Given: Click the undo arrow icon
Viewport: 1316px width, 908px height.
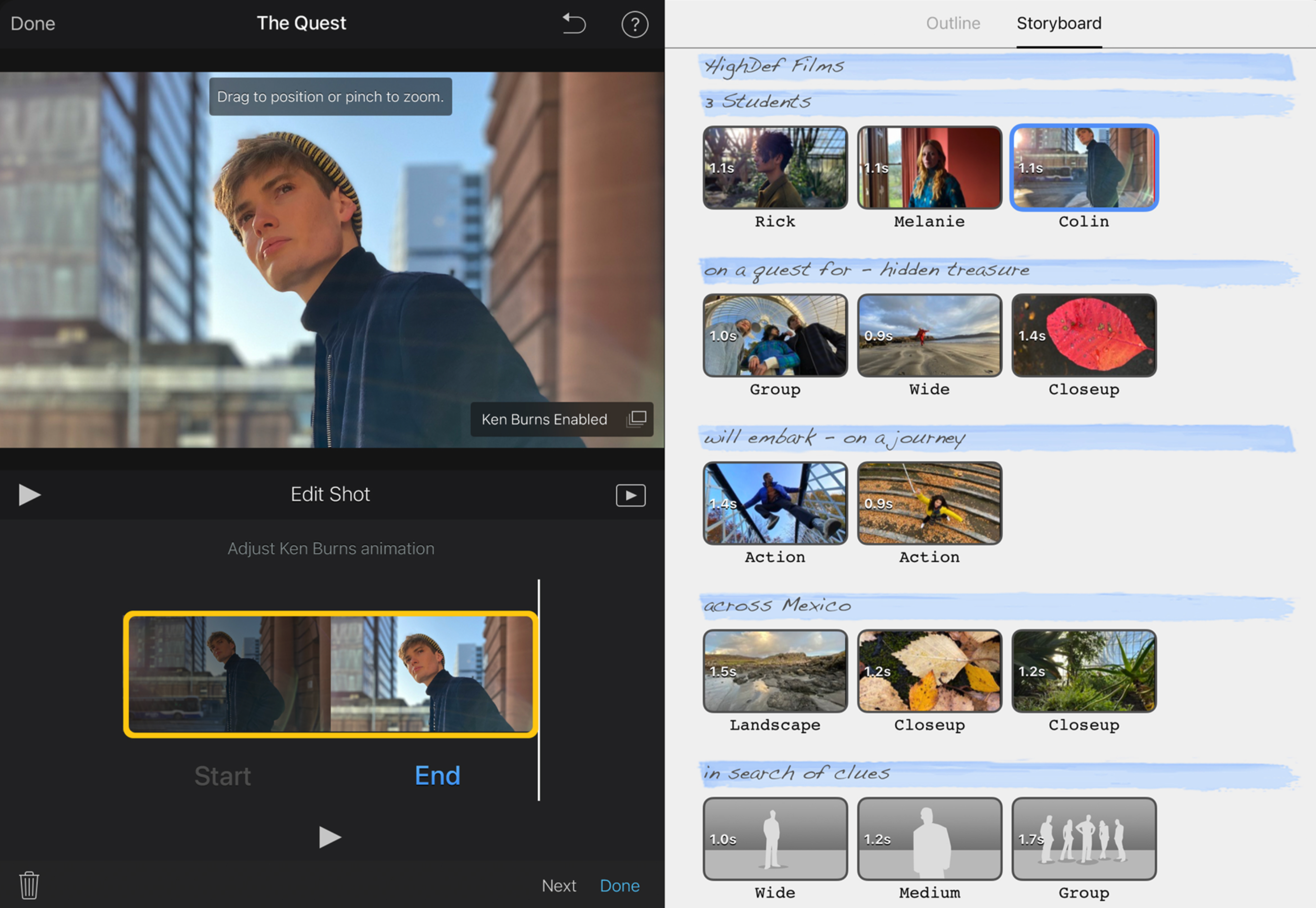Looking at the screenshot, I should (x=574, y=24).
